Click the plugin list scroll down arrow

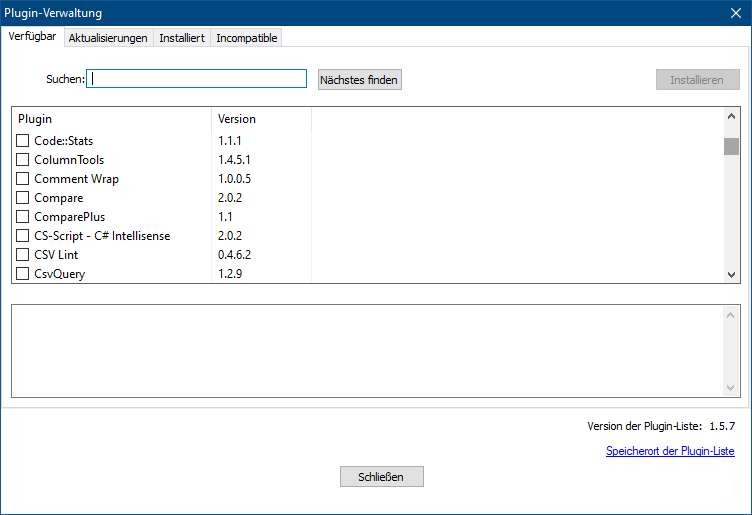tap(731, 274)
